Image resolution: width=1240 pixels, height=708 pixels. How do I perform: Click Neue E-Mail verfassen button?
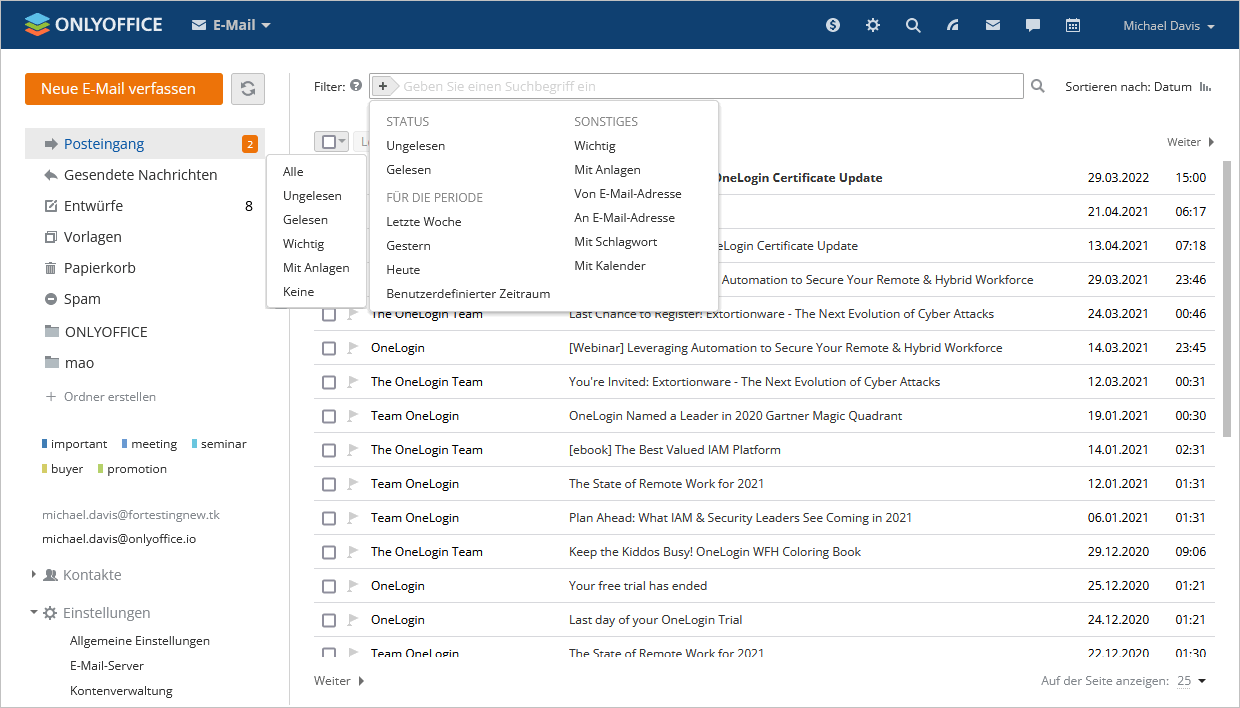pyautogui.click(x=124, y=88)
